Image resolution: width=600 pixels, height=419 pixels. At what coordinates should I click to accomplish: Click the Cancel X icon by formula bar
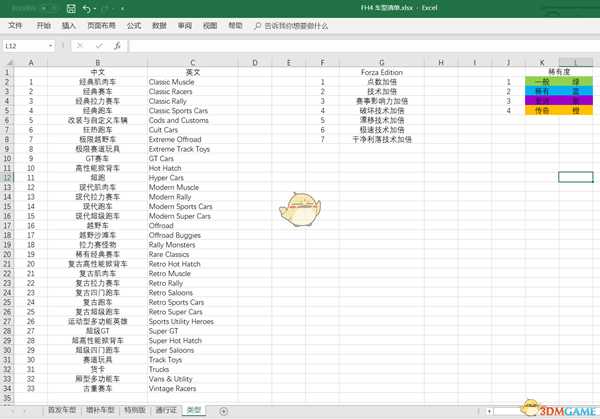coord(80,46)
